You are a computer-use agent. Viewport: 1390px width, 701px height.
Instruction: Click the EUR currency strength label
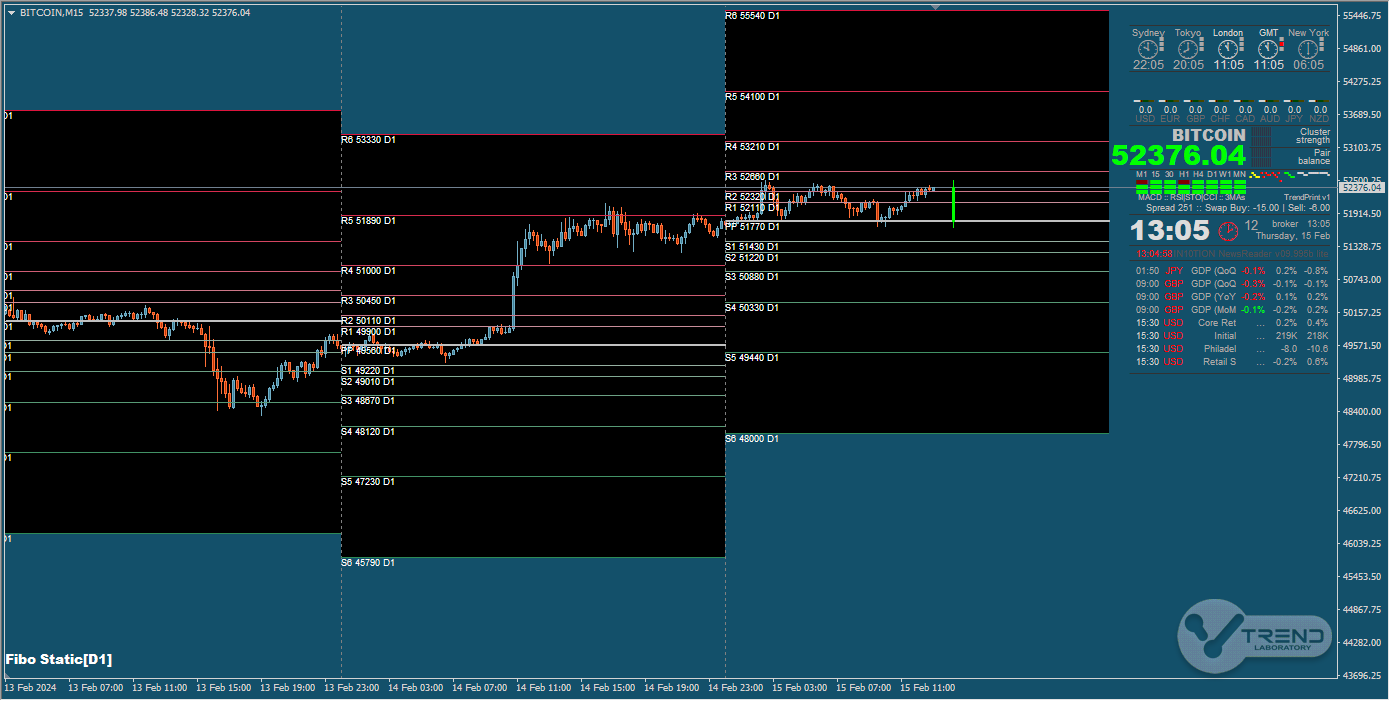(x=1170, y=119)
